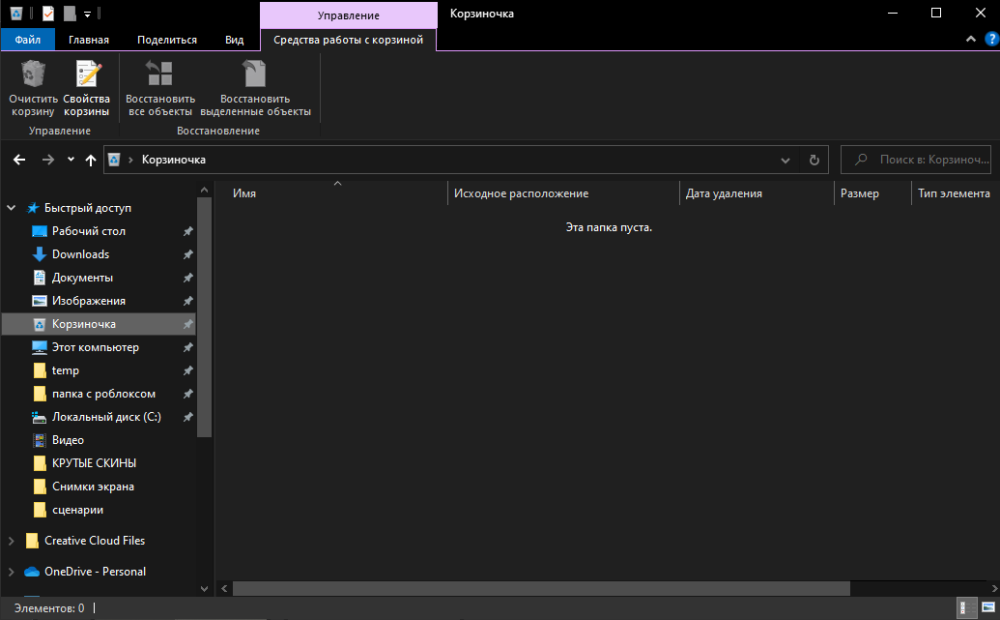Image resolution: width=1000 pixels, height=620 pixels.
Task: Select Средства работы с корзиной tab
Action: tap(348, 40)
